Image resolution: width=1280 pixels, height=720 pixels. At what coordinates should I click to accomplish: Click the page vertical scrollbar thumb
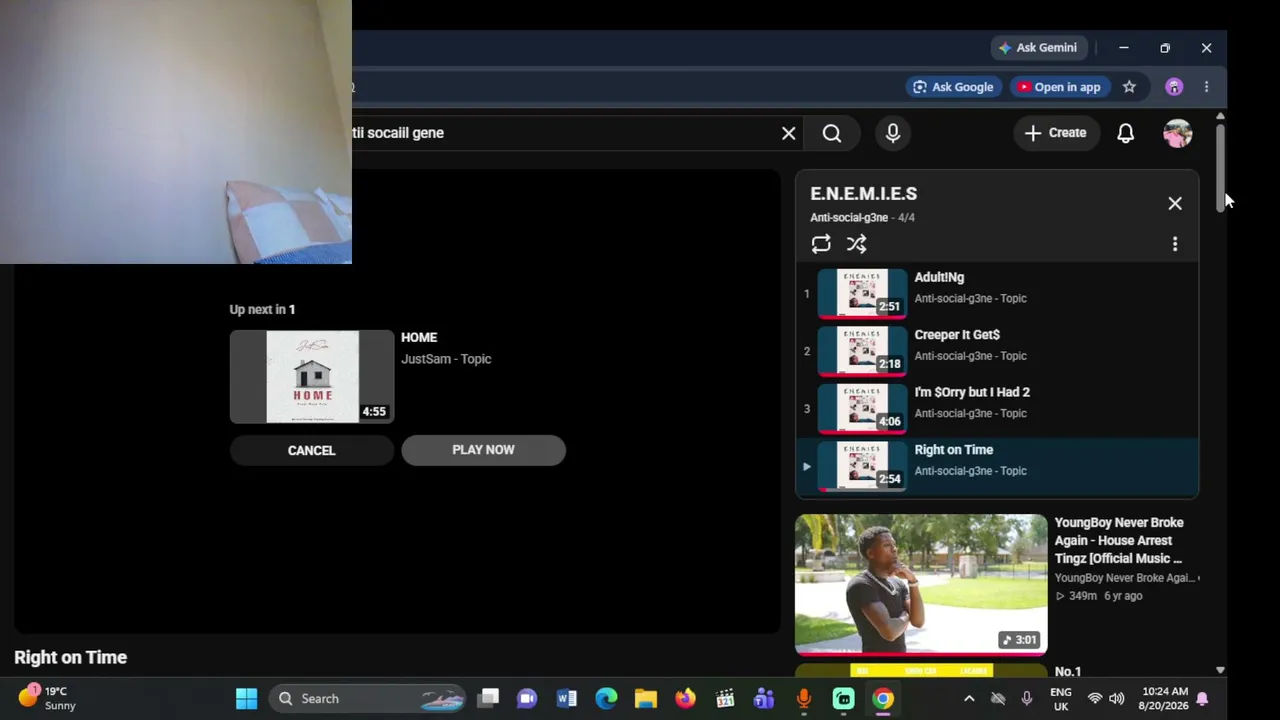[1220, 167]
